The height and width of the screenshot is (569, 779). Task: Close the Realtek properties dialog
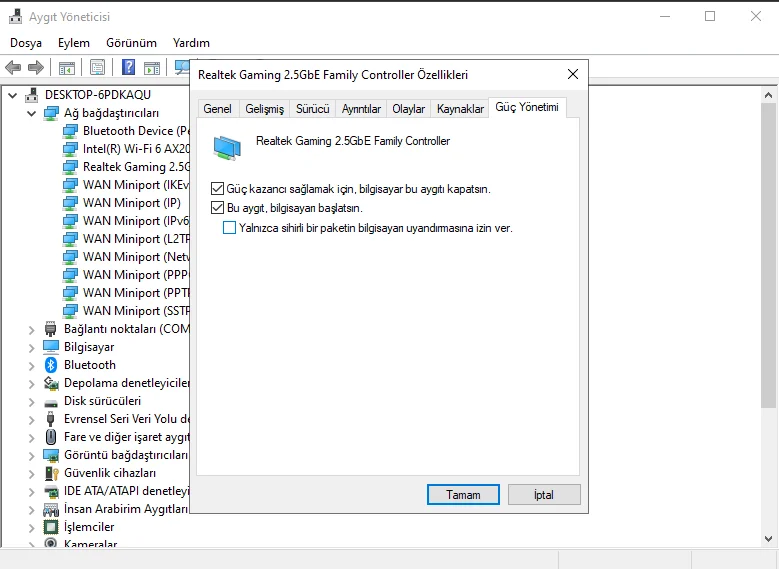click(x=573, y=74)
